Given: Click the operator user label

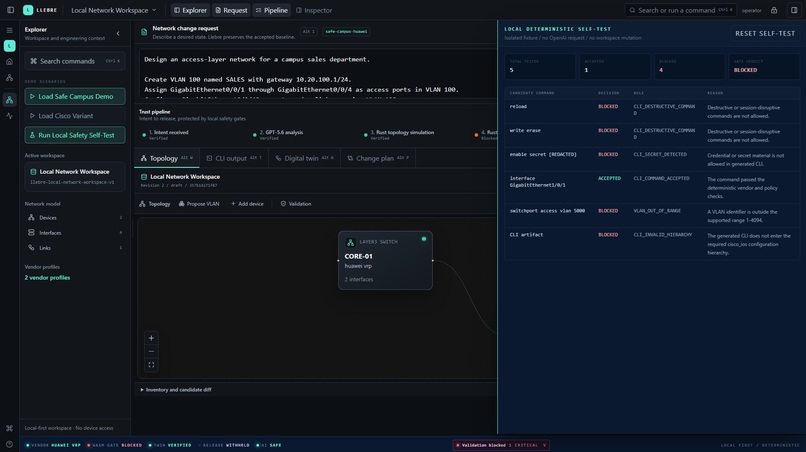Looking at the screenshot, I should 752,10.
